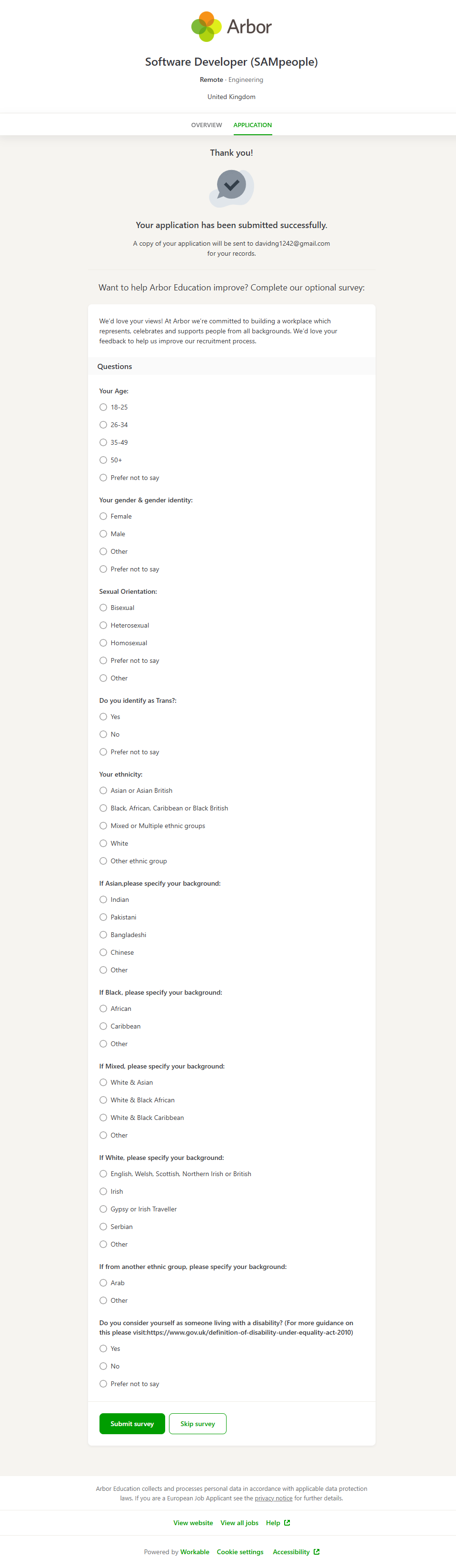Choose Chinese as Asian background

click(x=103, y=953)
